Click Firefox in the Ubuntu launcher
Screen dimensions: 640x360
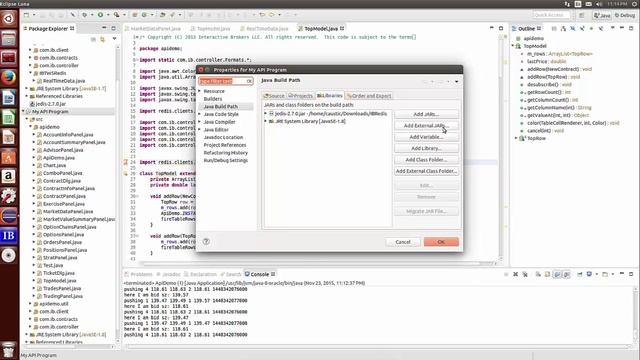pos(9,78)
